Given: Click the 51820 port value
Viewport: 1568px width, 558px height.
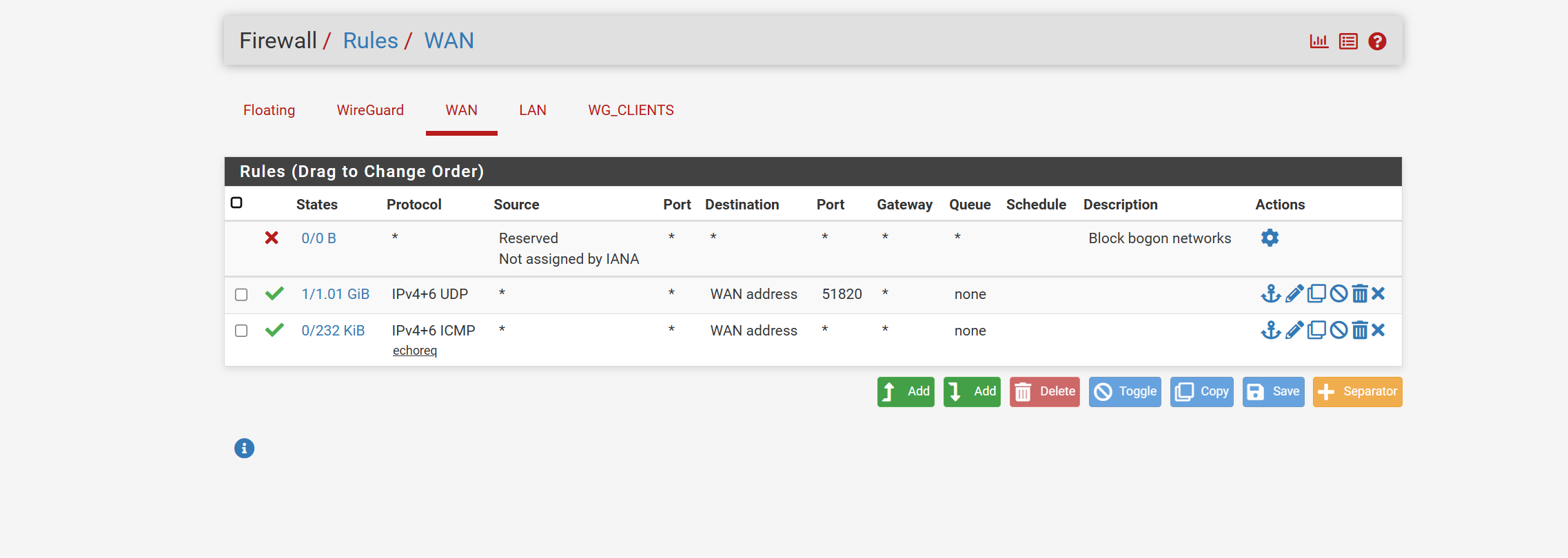Looking at the screenshot, I should tap(842, 294).
